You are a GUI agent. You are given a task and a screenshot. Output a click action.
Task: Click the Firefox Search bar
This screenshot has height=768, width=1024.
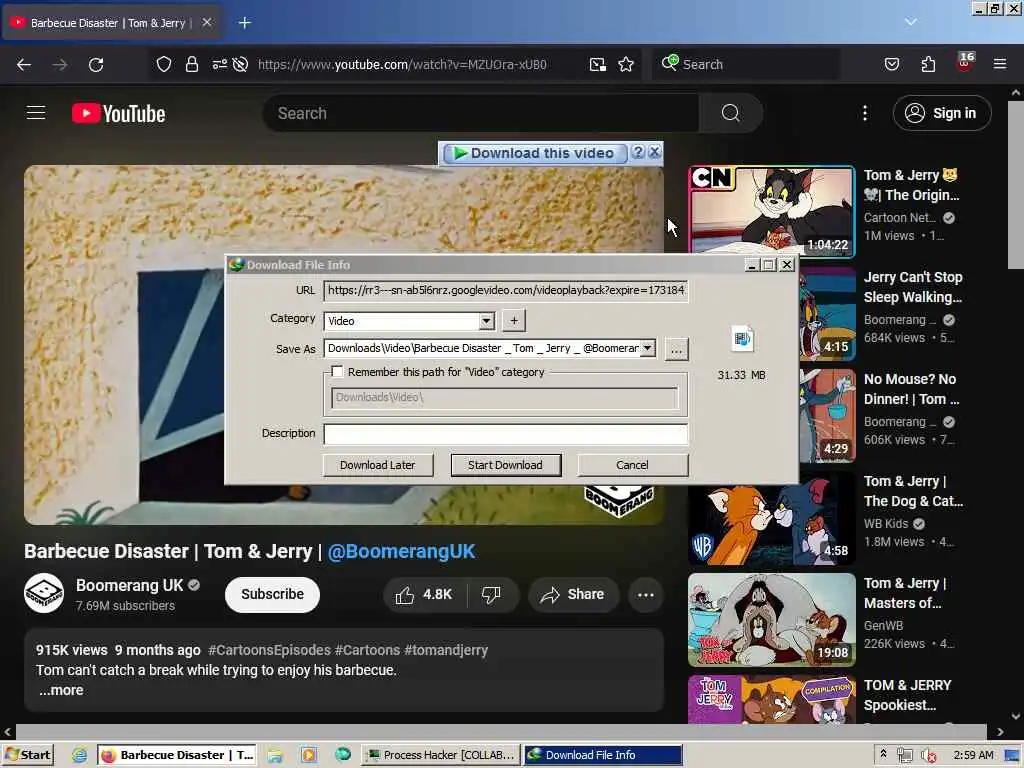coord(745,64)
